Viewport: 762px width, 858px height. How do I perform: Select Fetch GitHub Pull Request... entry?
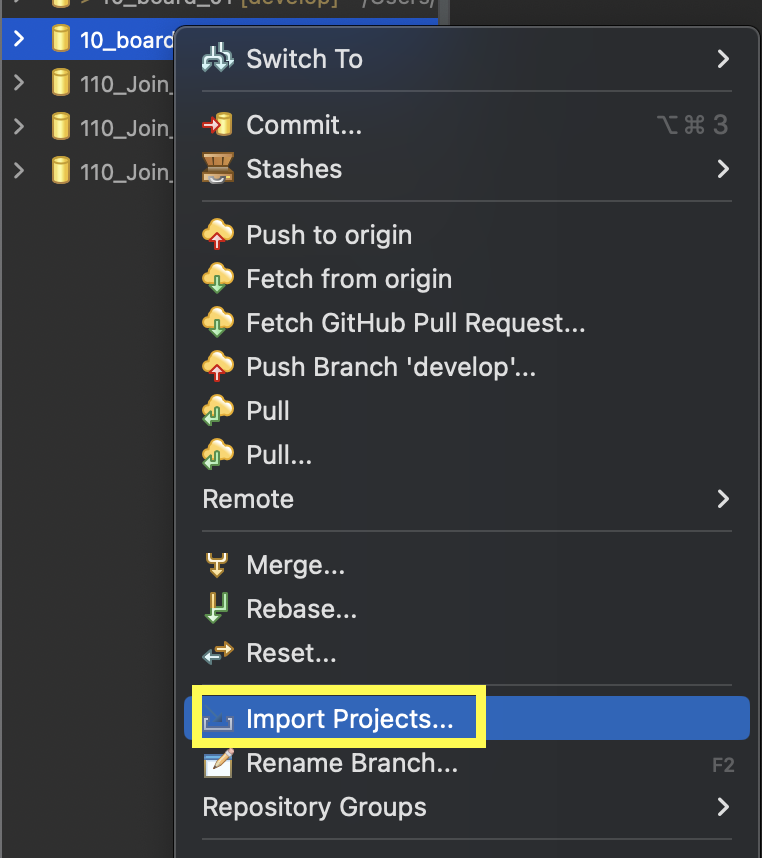click(415, 323)
